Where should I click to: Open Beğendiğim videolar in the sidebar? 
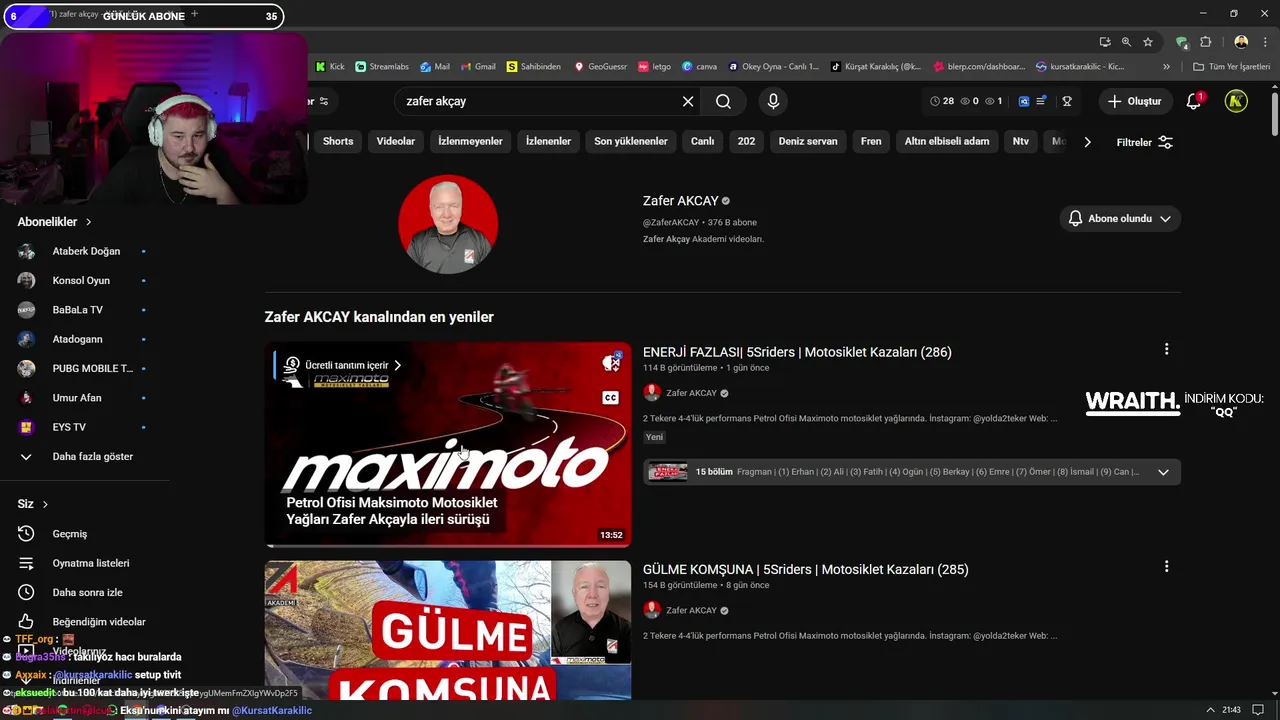click(x=98, y=622)
